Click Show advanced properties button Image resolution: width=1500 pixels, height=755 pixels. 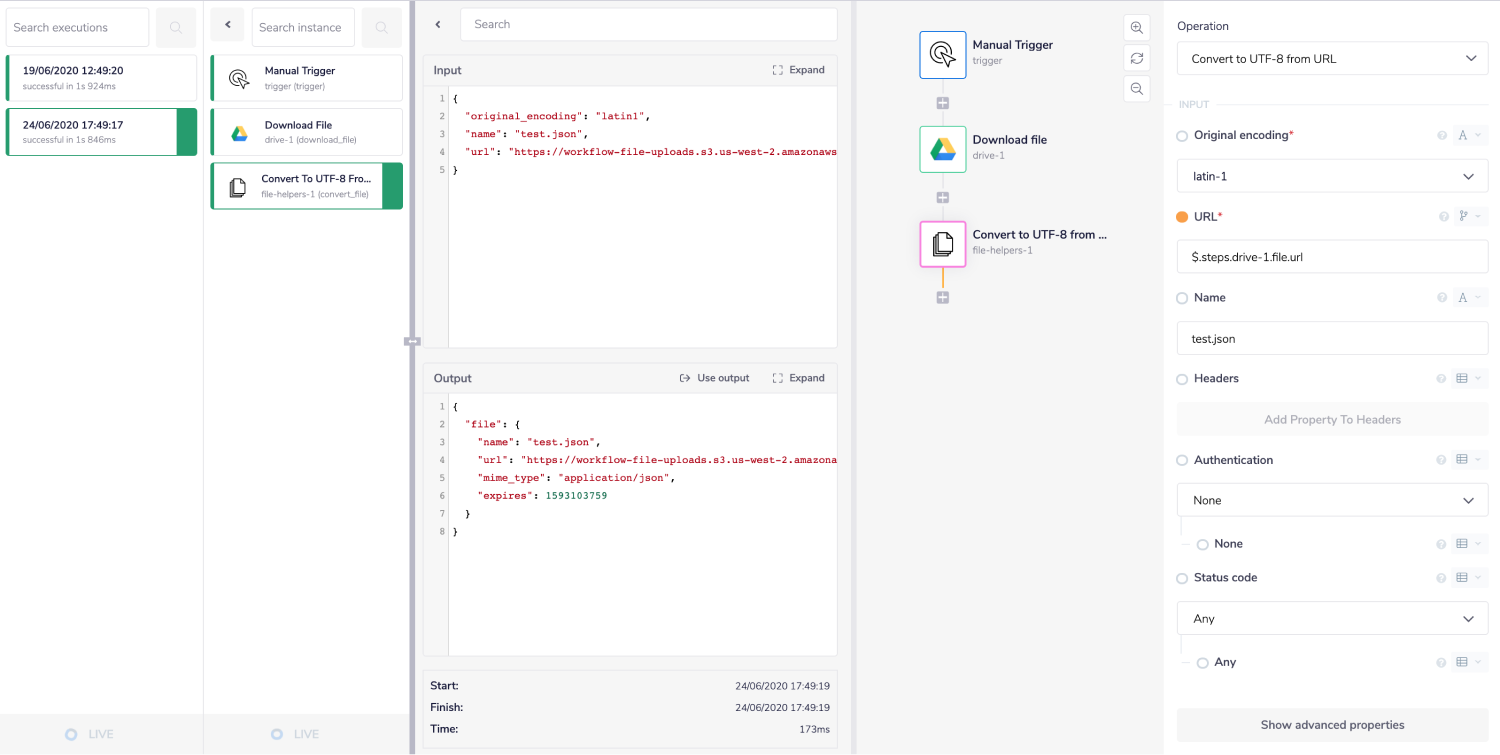[x=1332, y=725]
